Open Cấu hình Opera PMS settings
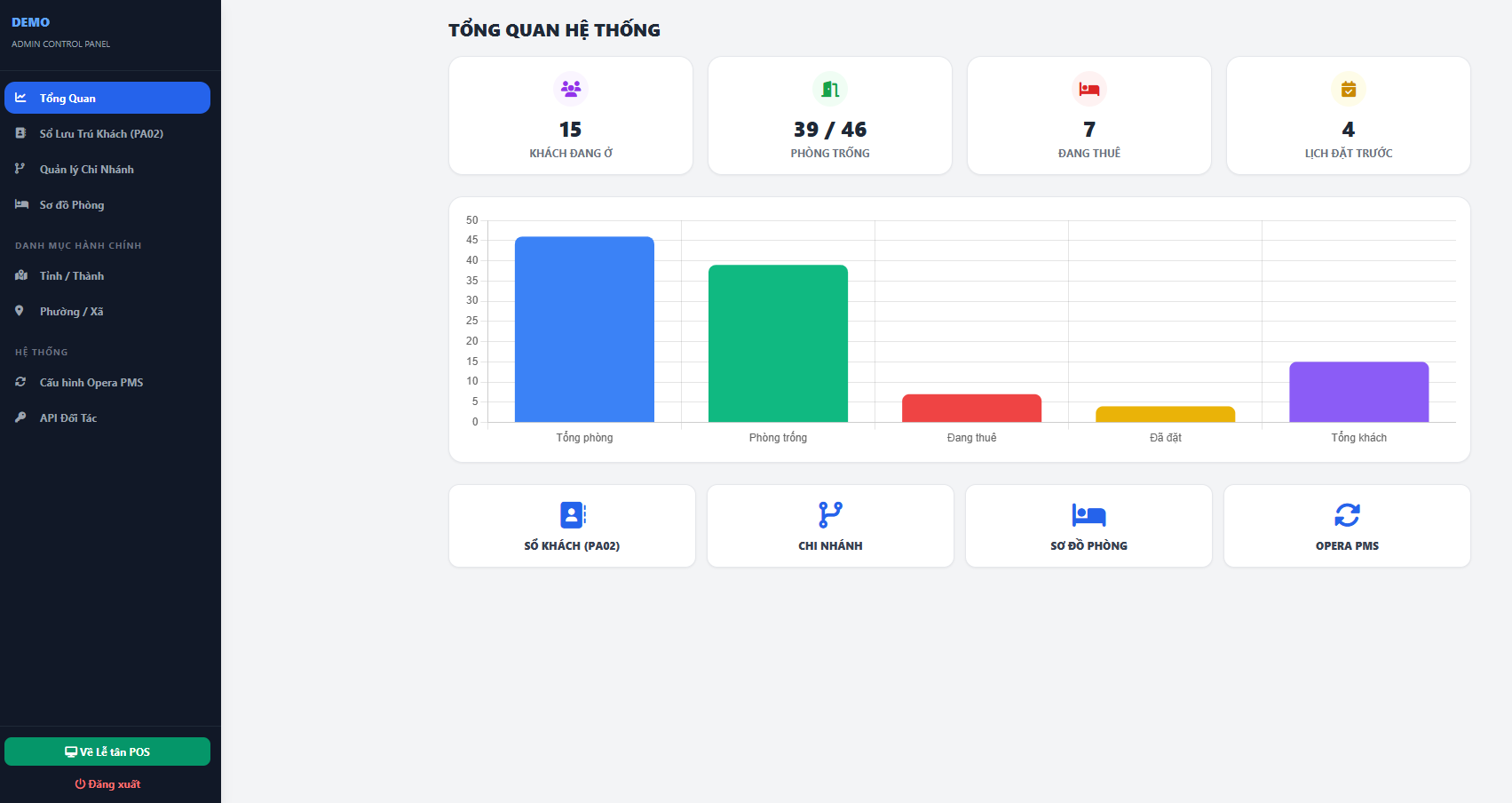The image size is (1512, 803). click(107, 382)
